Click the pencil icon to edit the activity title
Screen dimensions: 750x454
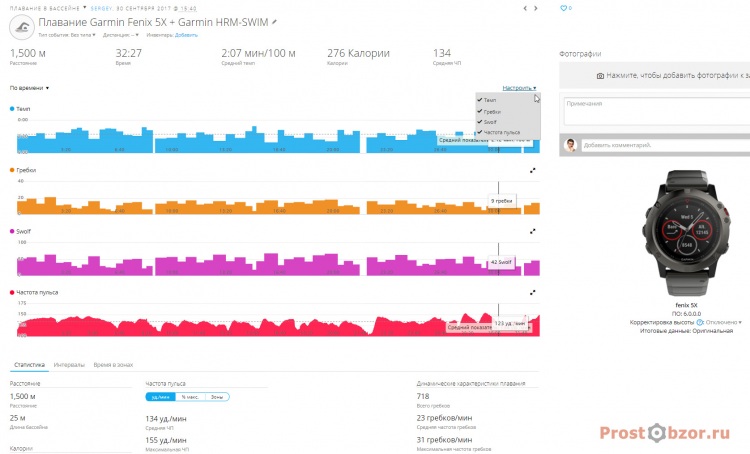pyautogui.click(x=274, y=22)
